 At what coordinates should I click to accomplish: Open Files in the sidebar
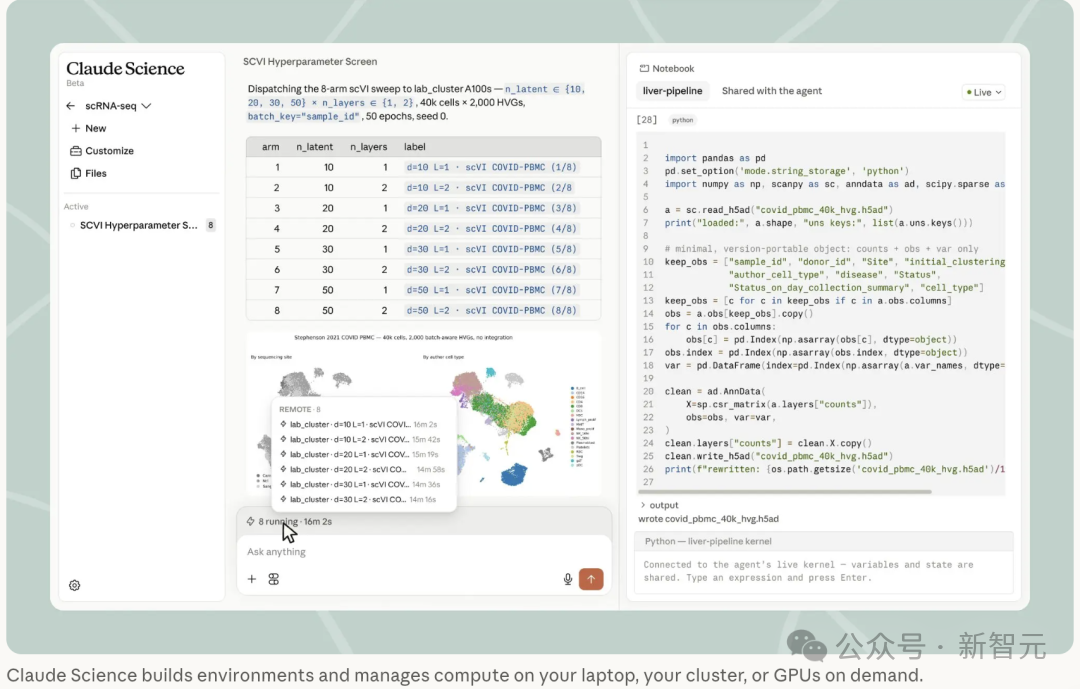click(x=88, y=173)
